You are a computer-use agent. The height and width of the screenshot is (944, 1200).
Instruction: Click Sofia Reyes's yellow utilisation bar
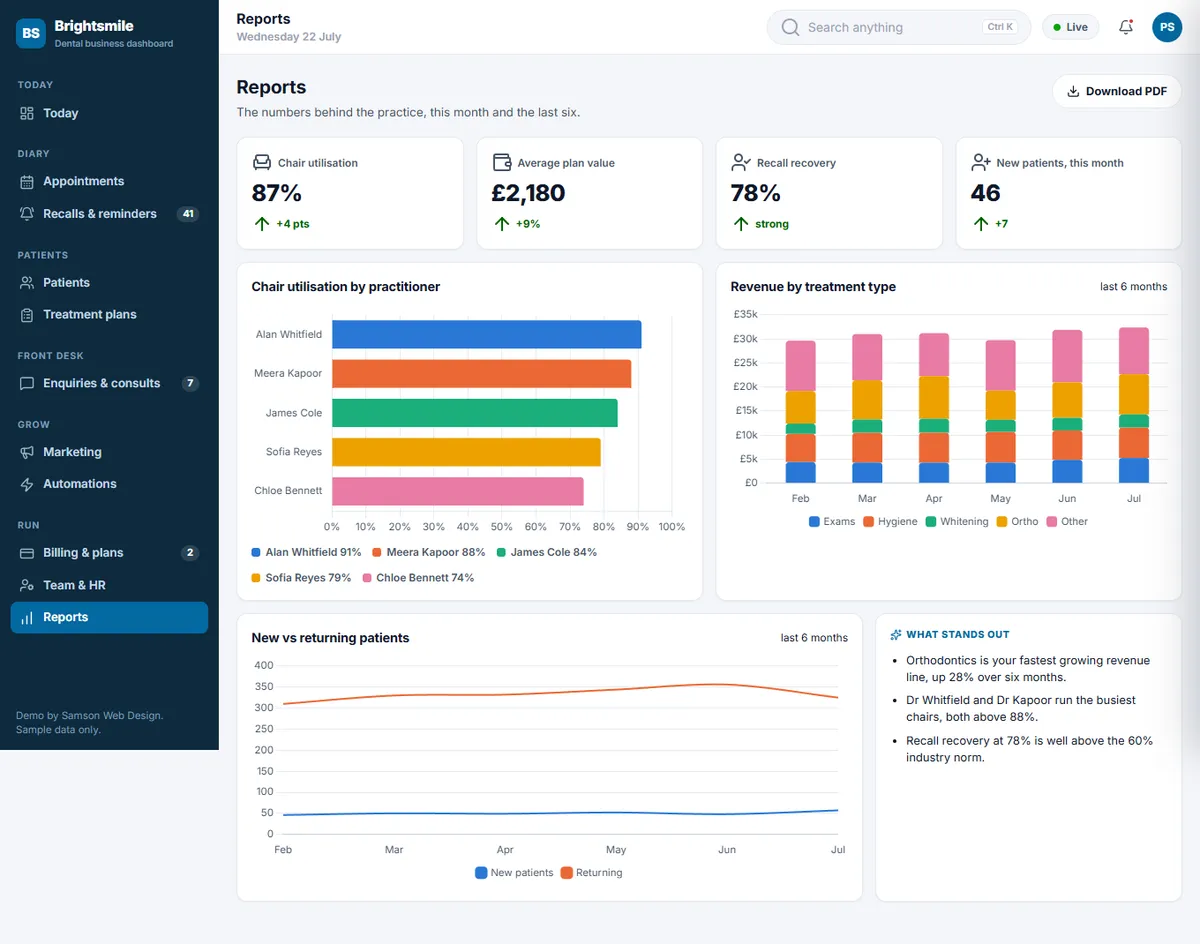pos(466,452)
